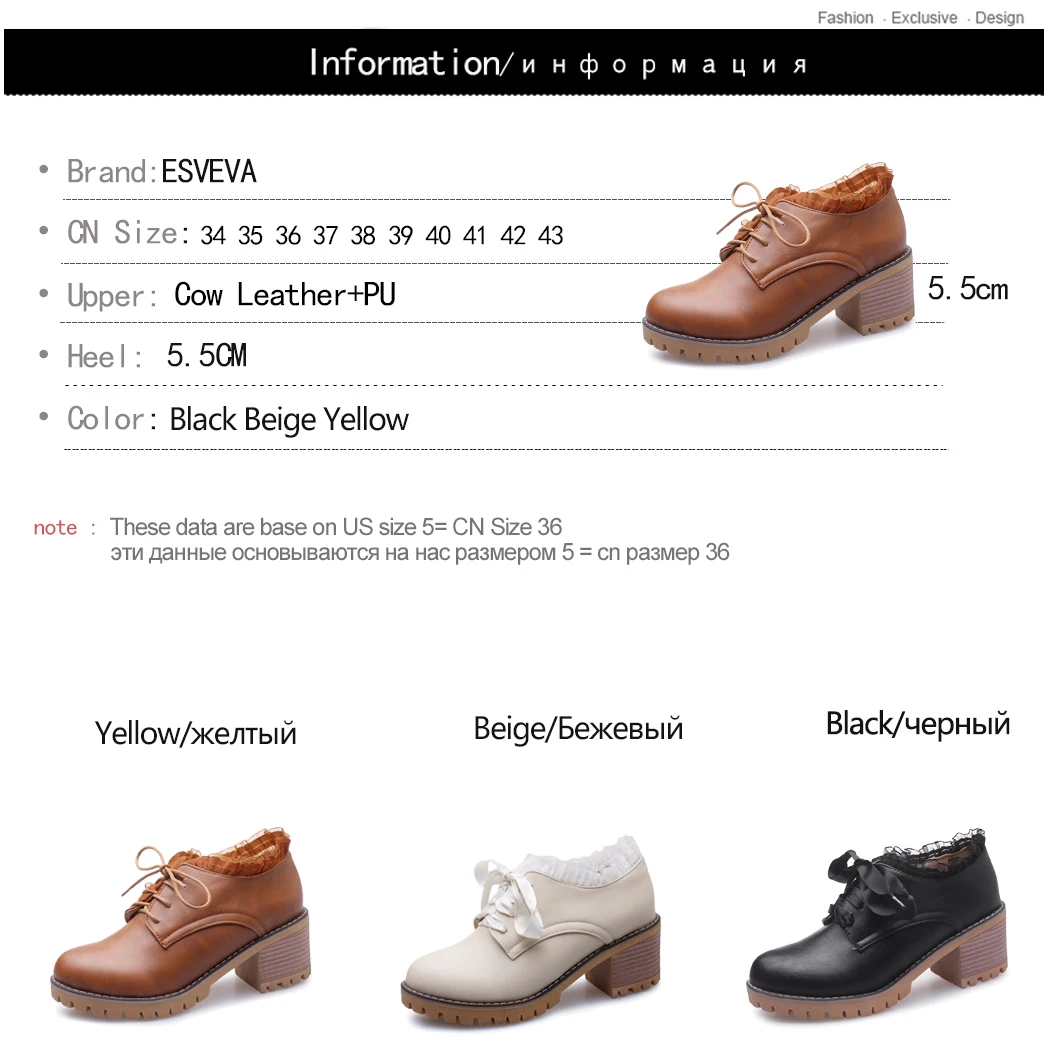The height and width of the screenshot is (1048, 1048).
Task: Click the Yellow/желтый color label
Action: click(195, 734)
